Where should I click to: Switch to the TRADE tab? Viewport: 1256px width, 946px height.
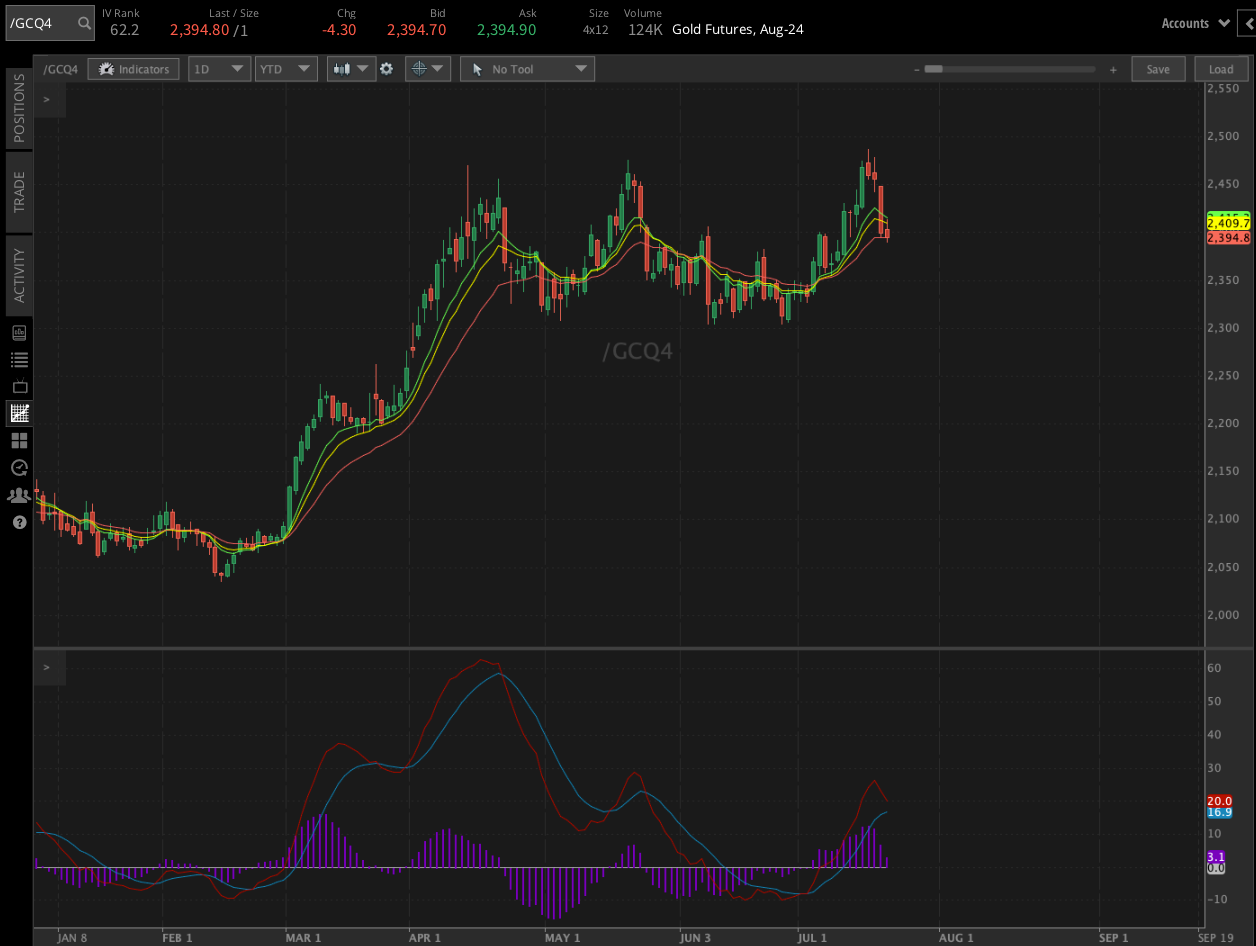coord(17,191)
